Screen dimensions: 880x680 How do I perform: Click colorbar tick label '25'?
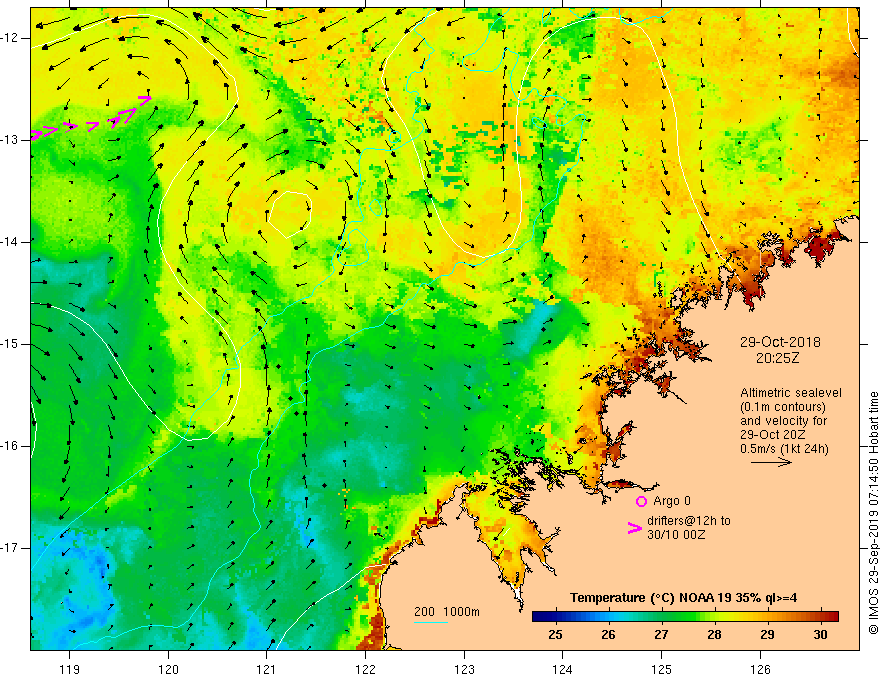pyautogui.click(x=555, y=635)
